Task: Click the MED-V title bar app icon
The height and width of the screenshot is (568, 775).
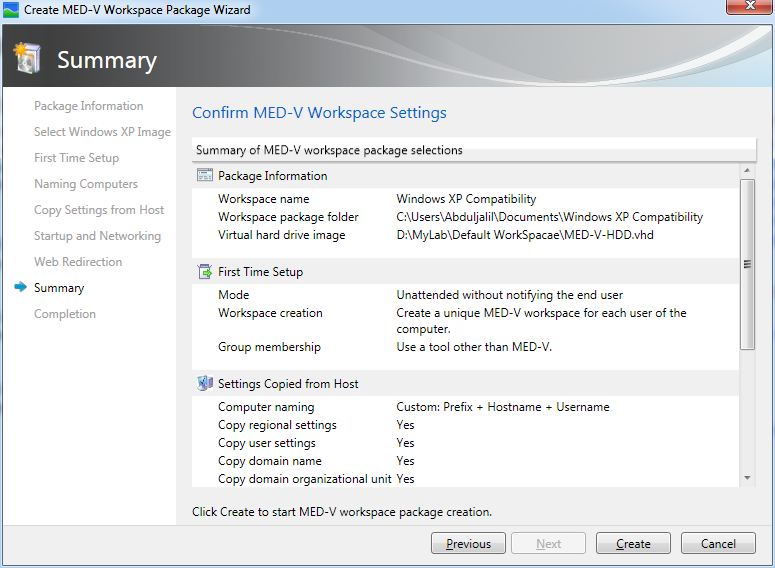Action: pos(11,10)
